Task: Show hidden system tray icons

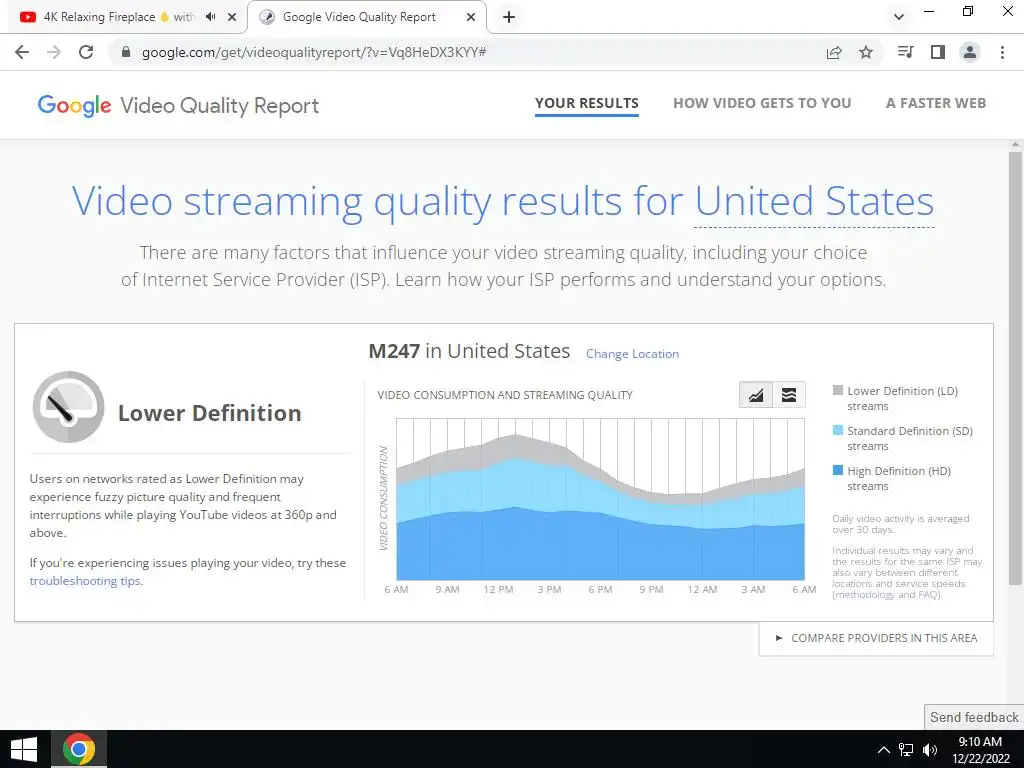Action: tap(883, 750)
